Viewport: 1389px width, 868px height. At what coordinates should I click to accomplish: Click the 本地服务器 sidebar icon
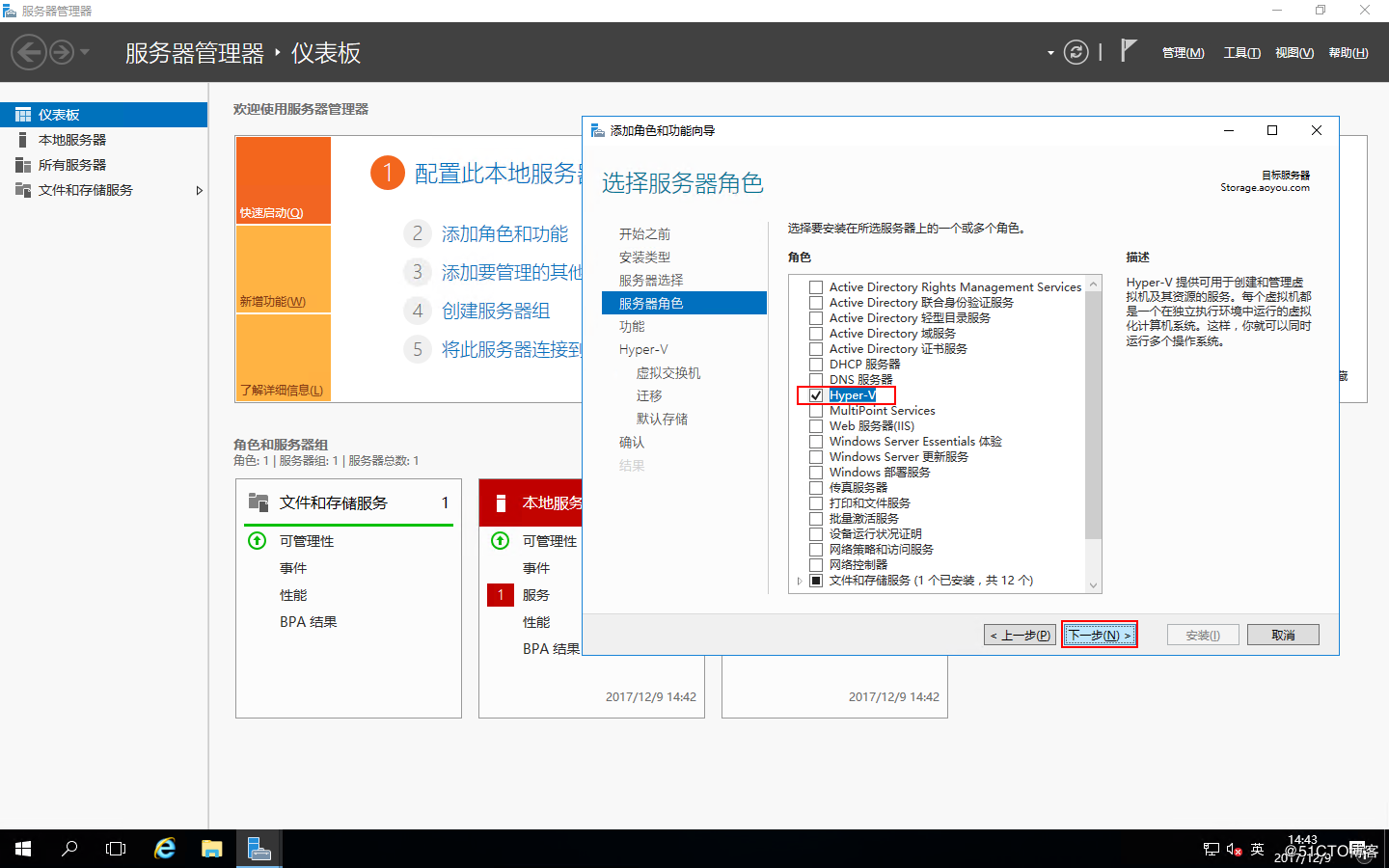point(23,140)
